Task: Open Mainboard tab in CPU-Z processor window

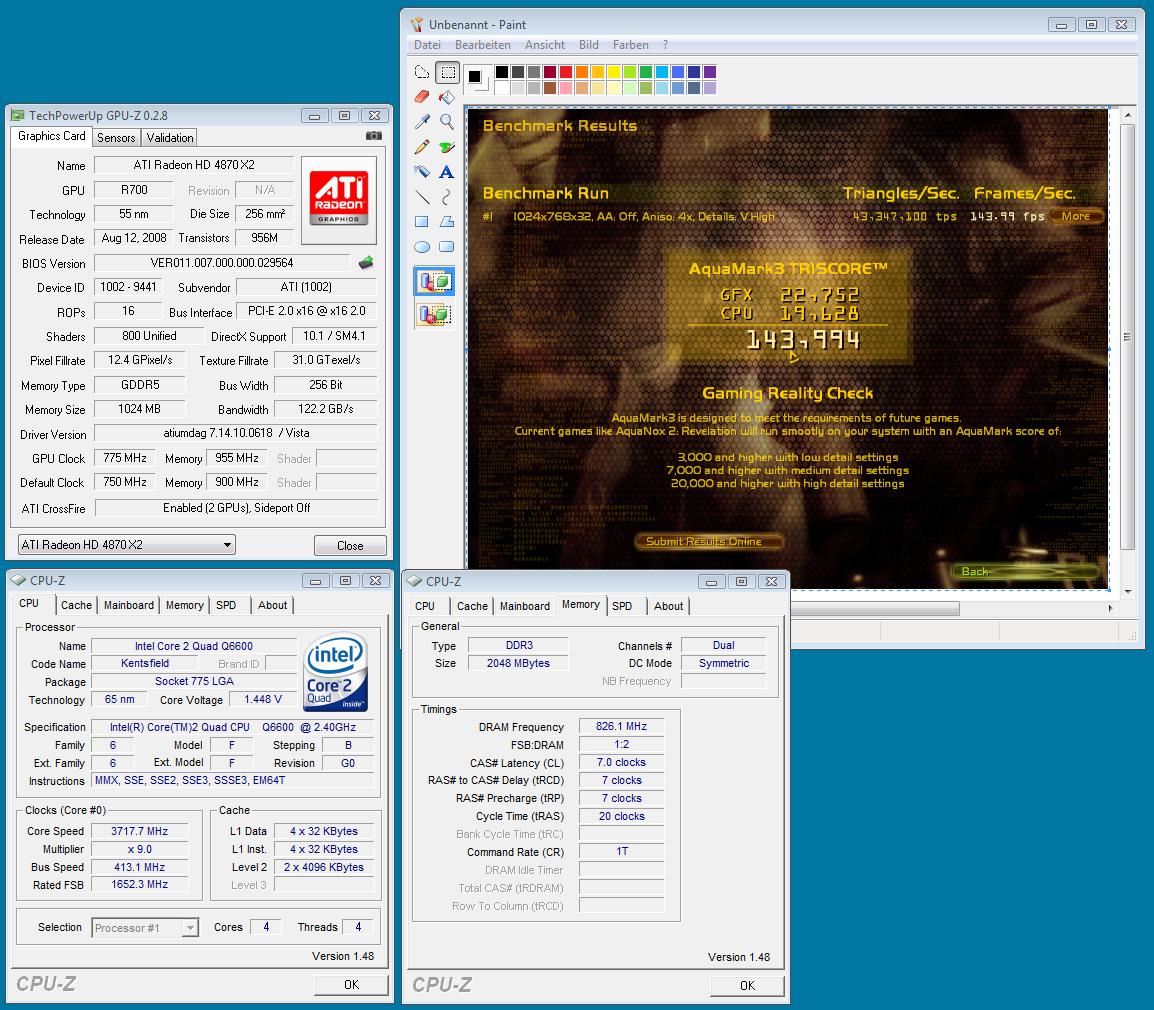Action: 129,605
